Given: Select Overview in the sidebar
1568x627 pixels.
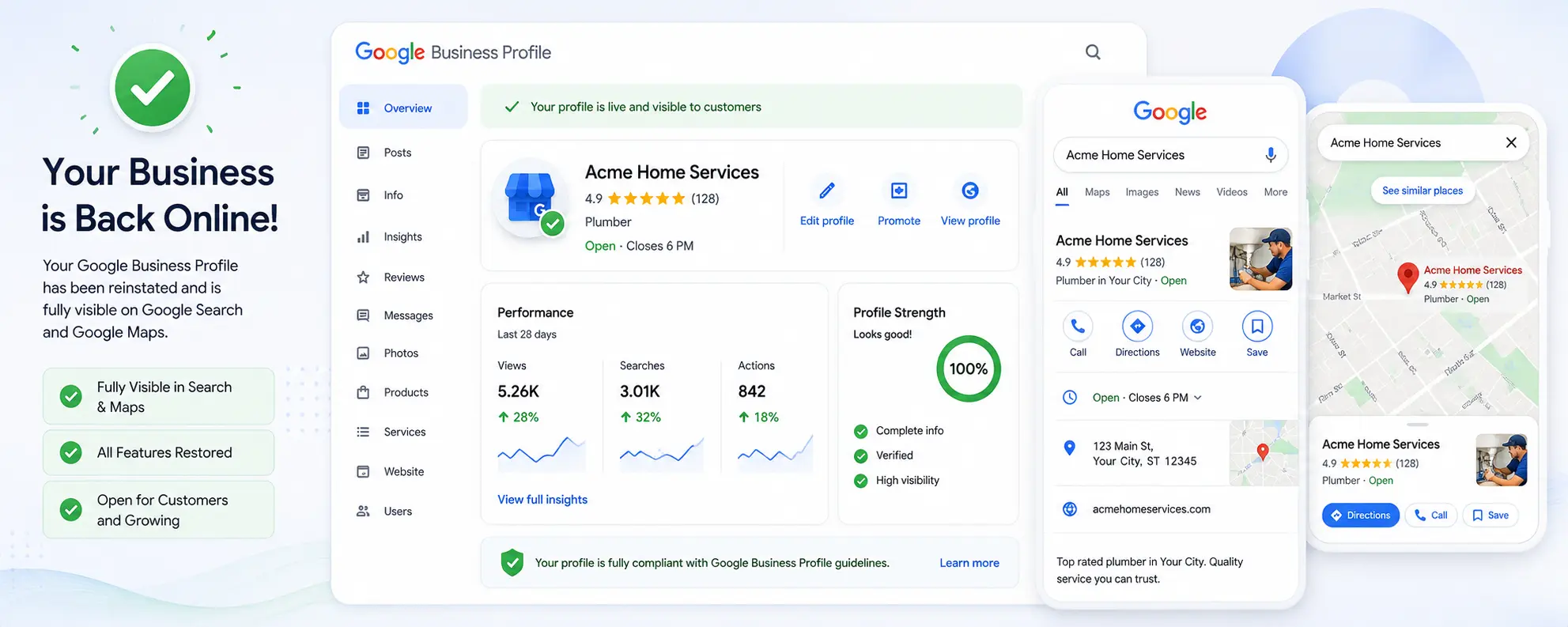Looking at the screenshot, I should 403,108.
